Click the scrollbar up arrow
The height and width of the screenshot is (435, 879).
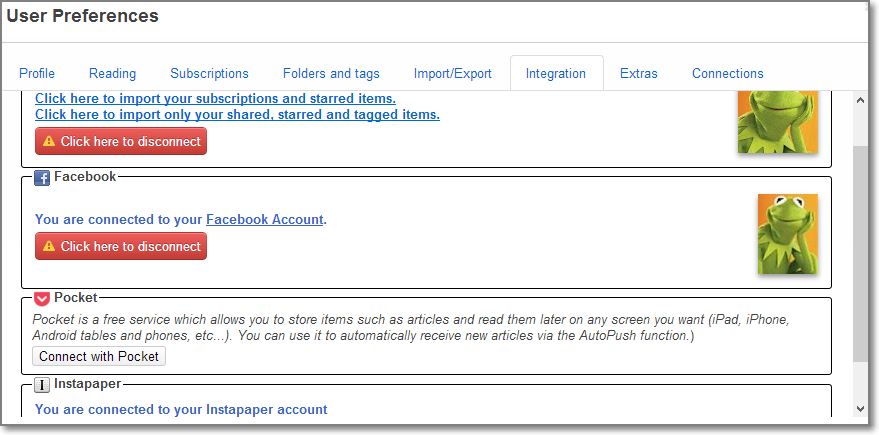click(861, 100)
